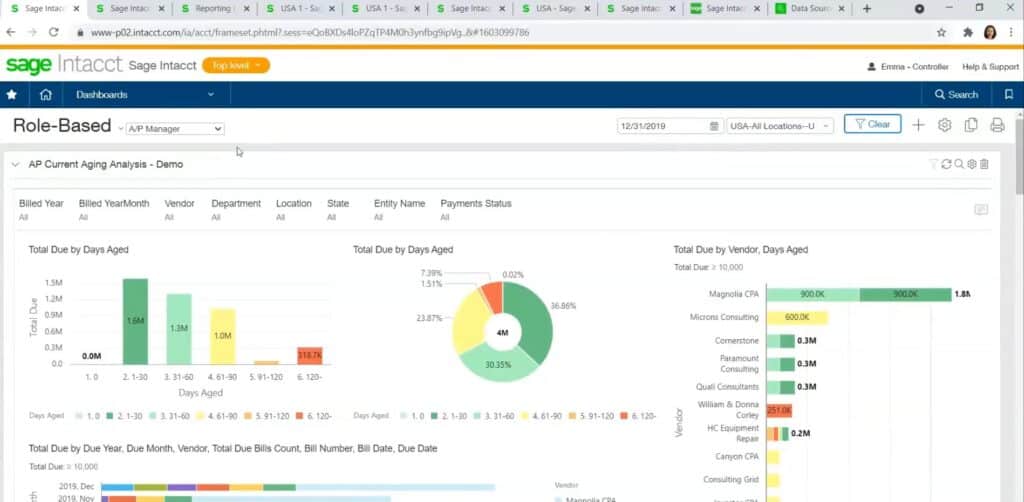Switch to the Data Sourc browser tab
Image resolution: width=1024 pixels, height=502 pixels.
(x=809, y=9)
